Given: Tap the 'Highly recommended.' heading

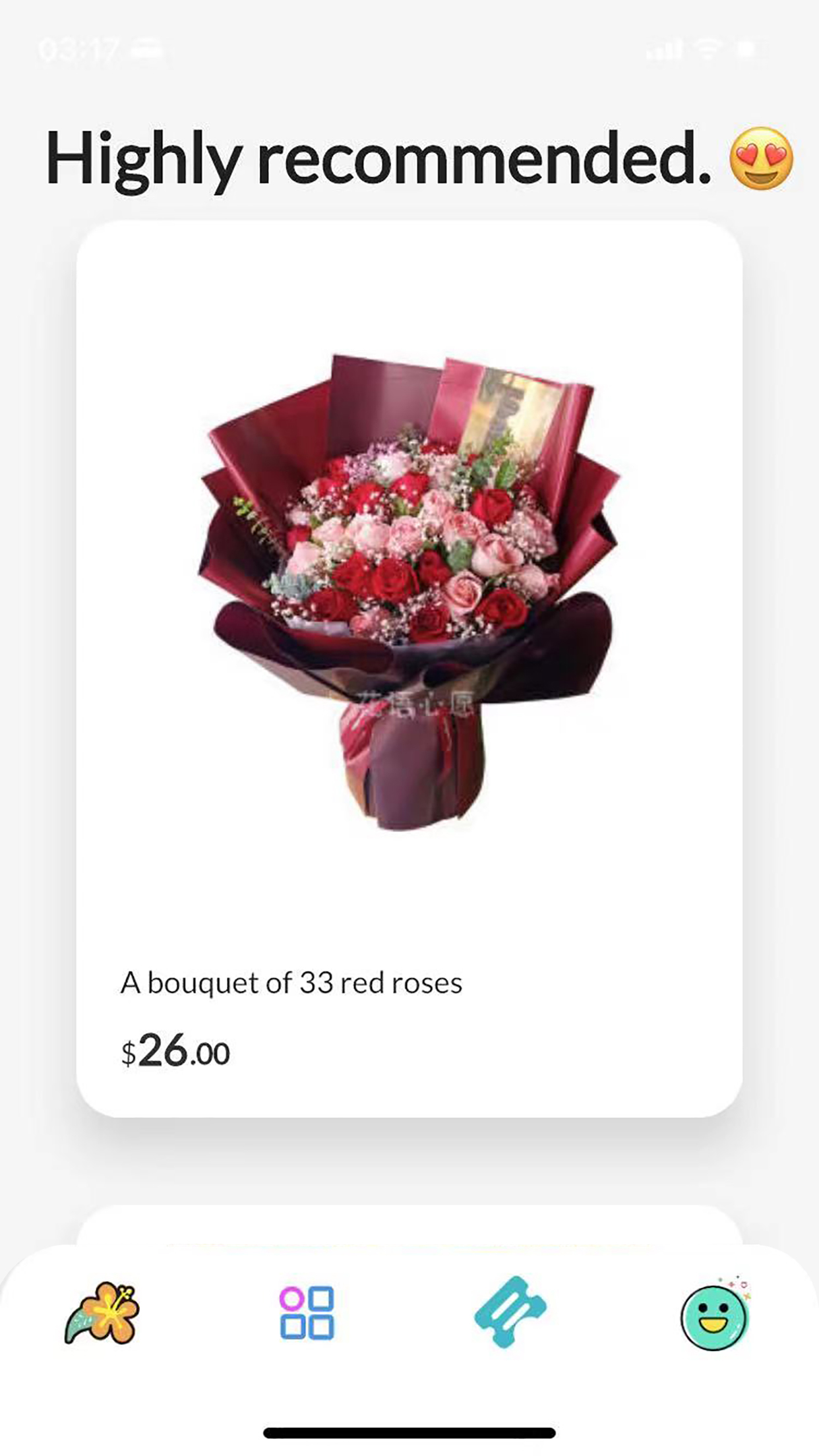Looking at the screenshot, I should tap(379, 160).
